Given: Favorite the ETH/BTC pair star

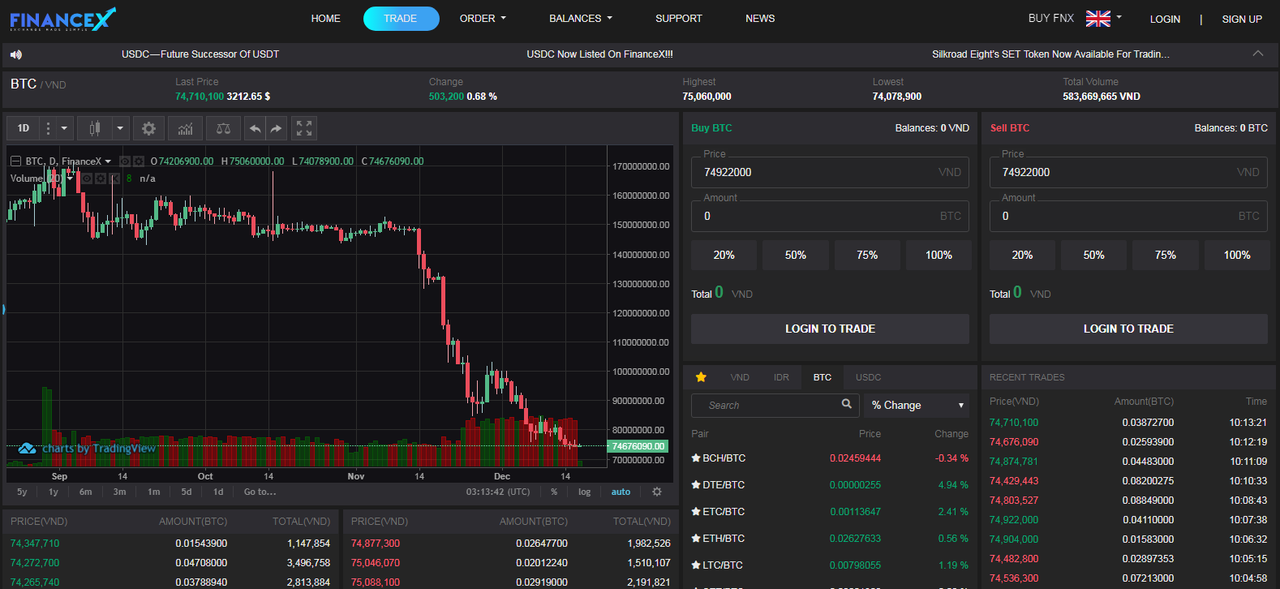Looking at the screenshot, I should (697, 539).
